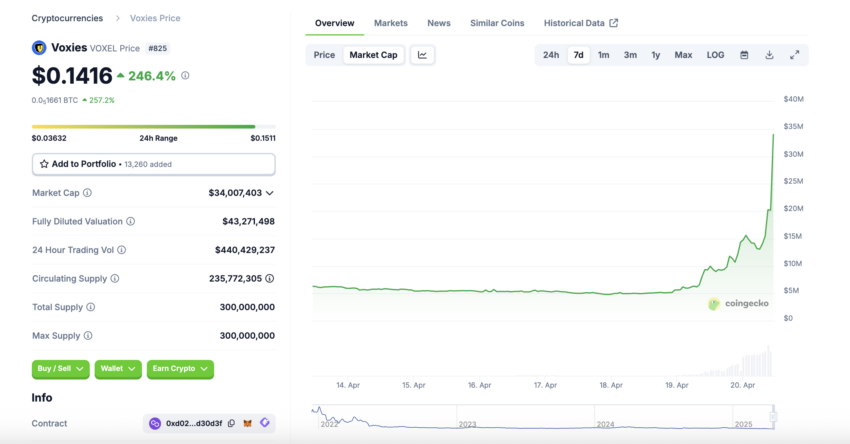Click the $43,271,498 valuation value

tap(248, 221)
